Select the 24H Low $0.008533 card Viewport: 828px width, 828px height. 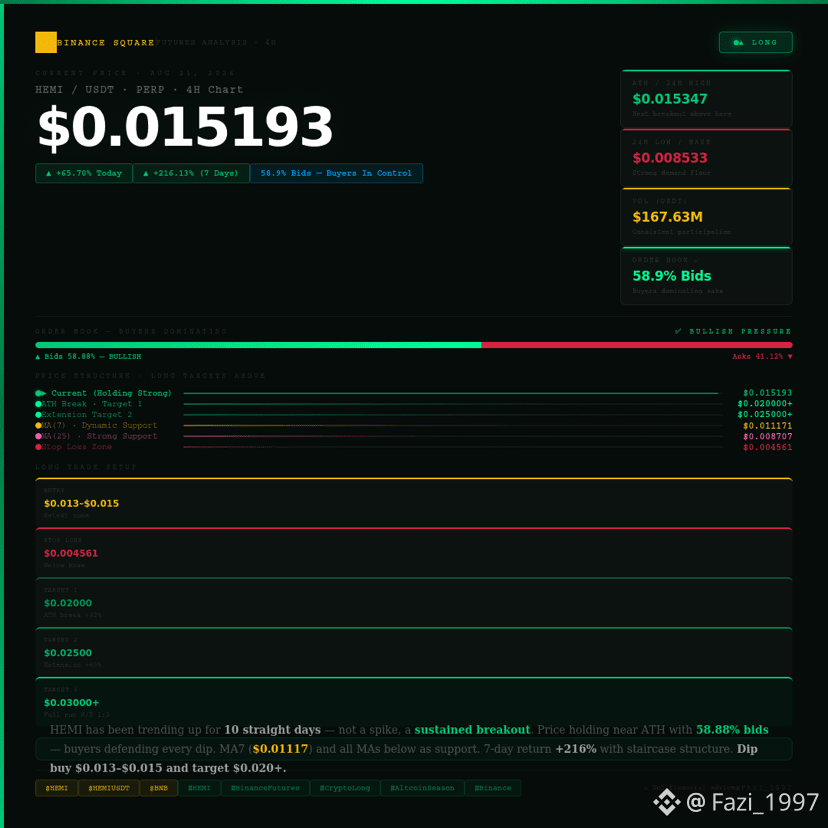707,158
